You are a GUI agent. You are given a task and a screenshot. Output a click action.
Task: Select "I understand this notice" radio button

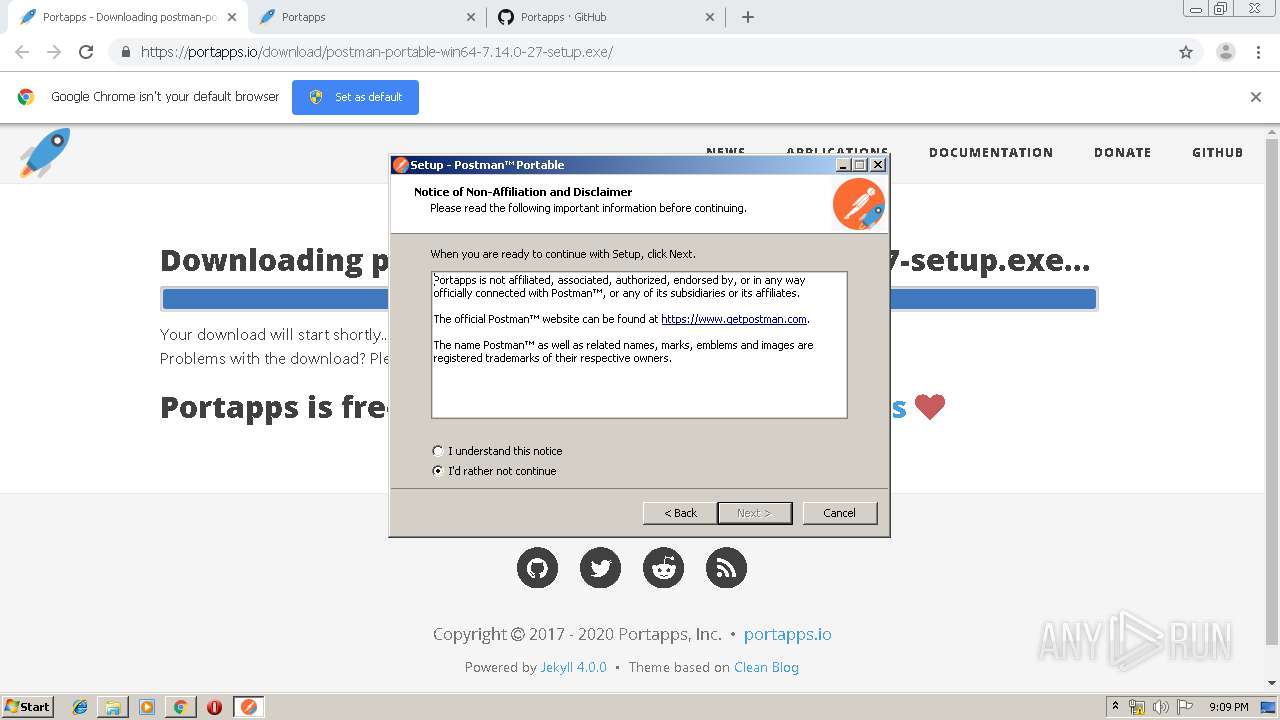coord(437,451)
